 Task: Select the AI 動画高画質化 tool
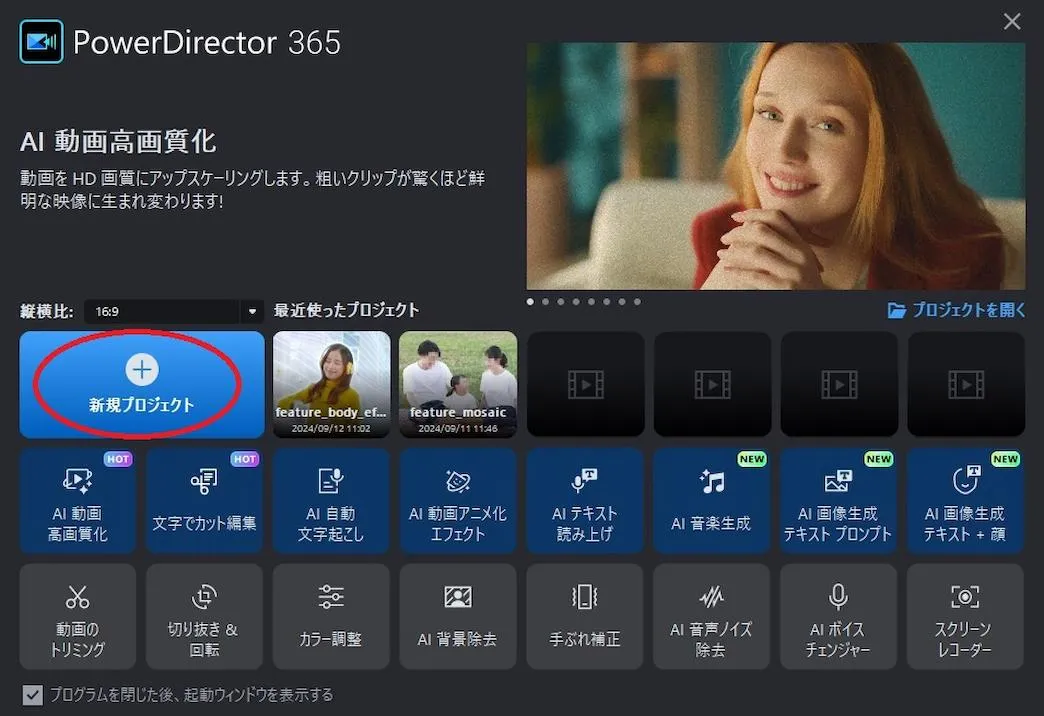77,500
